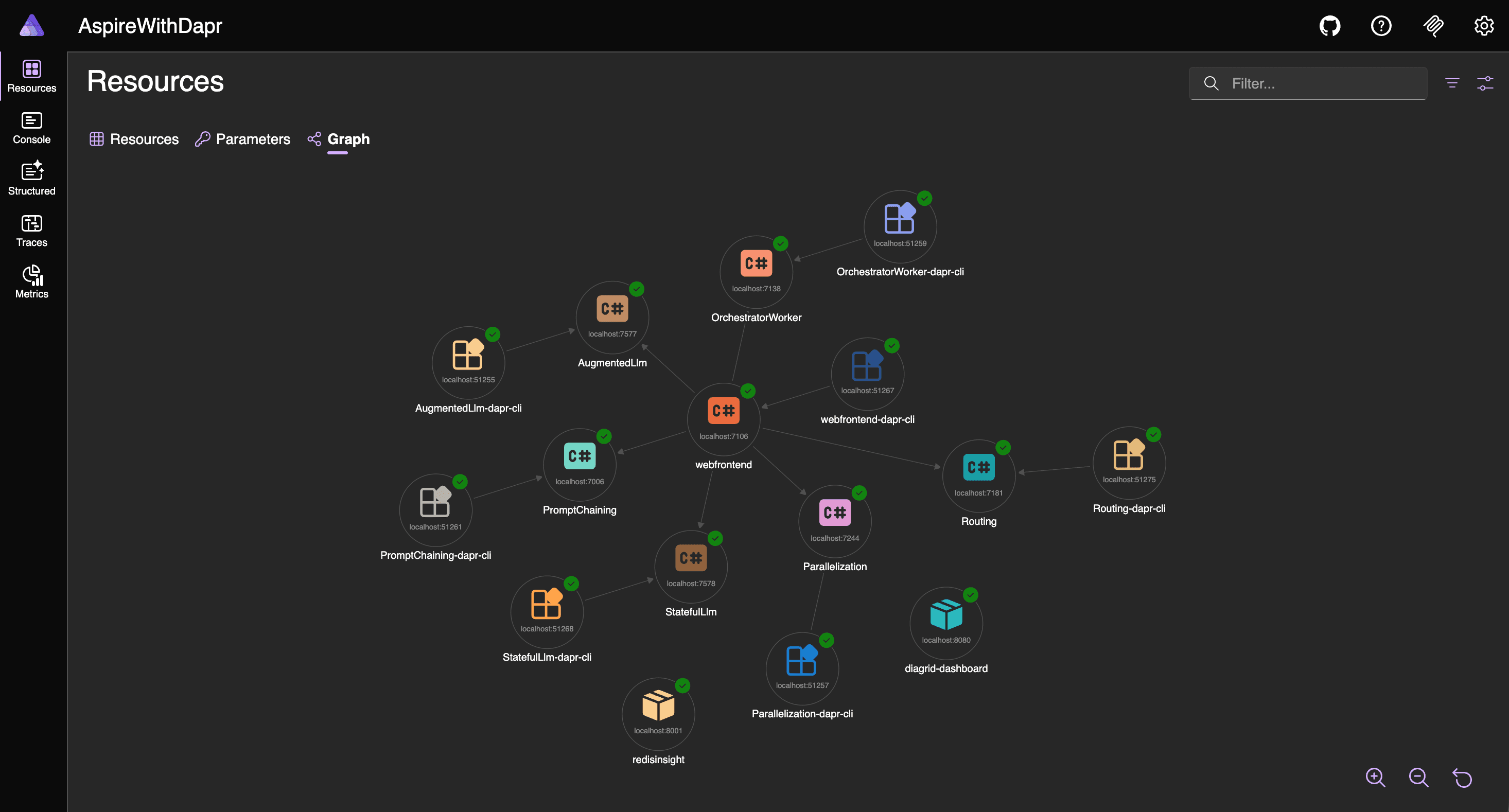
Task: Click the localhost:7577 endpoint text
Action: (x=612, y=334)
